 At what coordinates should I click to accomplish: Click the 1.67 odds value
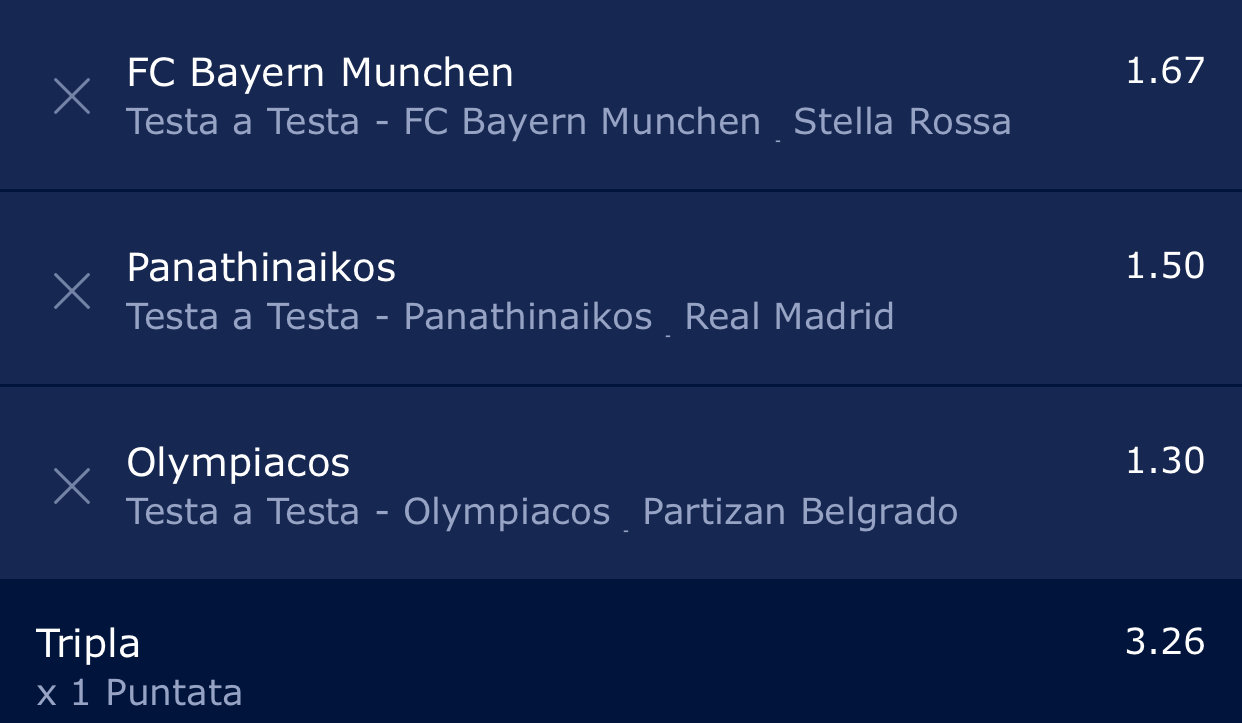click(1165, 71)
